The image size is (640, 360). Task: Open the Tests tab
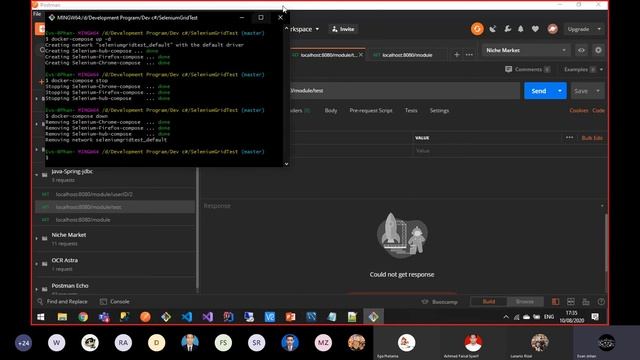tap(411, 110)
